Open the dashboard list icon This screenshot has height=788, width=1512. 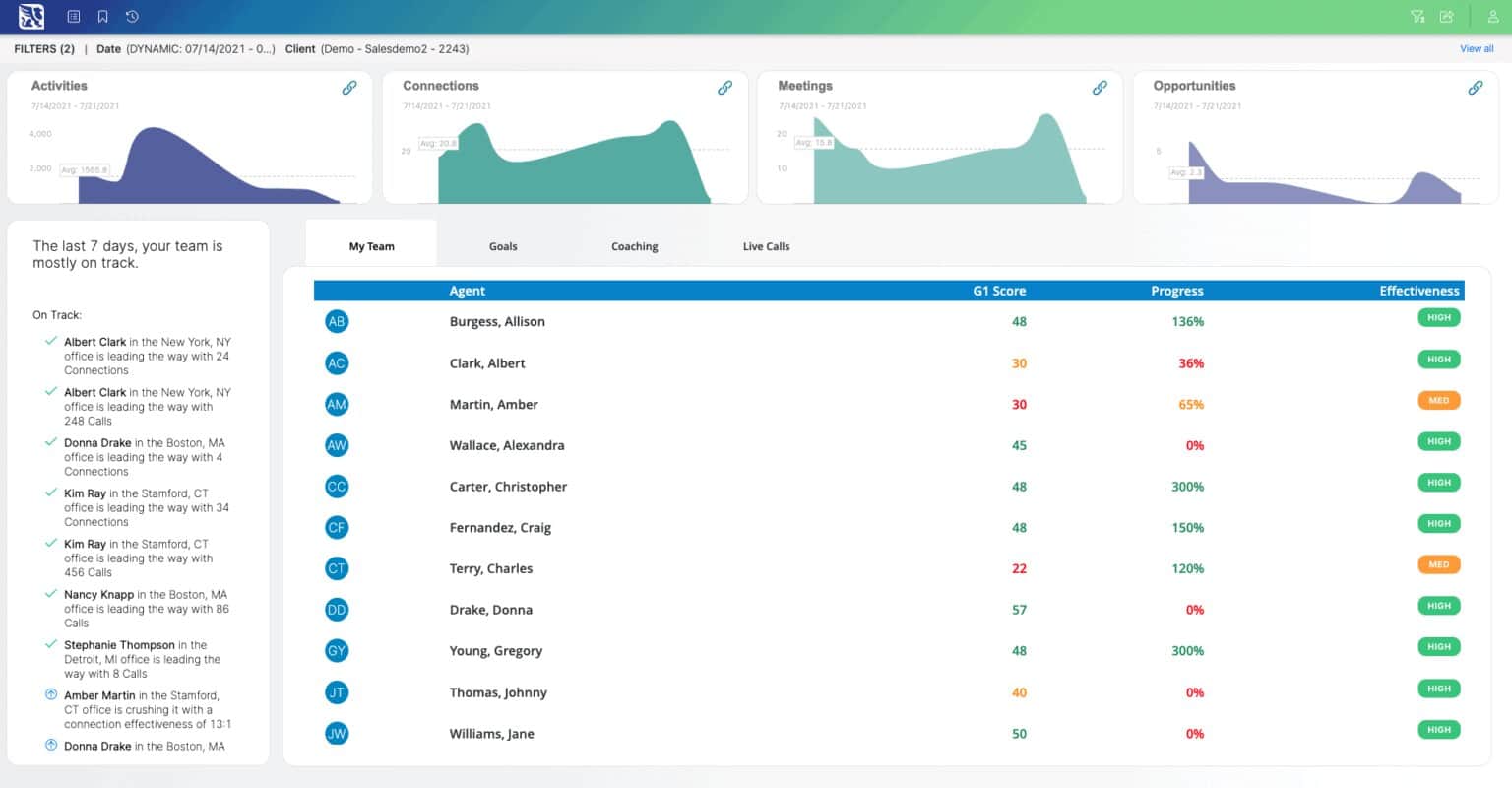(74, 17)
